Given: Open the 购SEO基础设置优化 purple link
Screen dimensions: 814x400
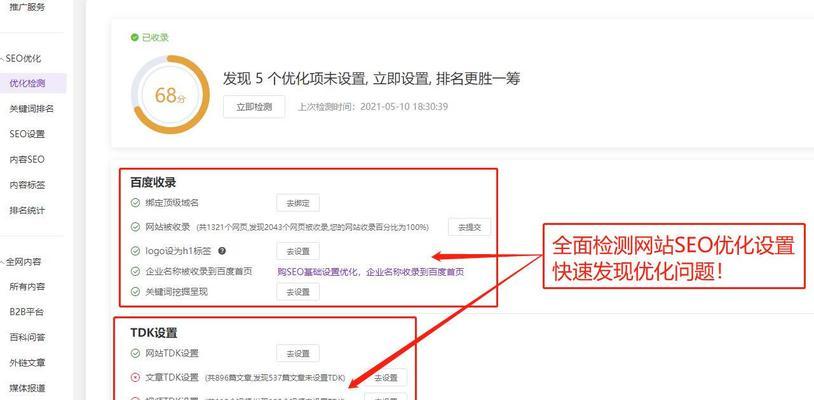Looking at the screenshot, I should pyautogui.click(x=371, y=272).
